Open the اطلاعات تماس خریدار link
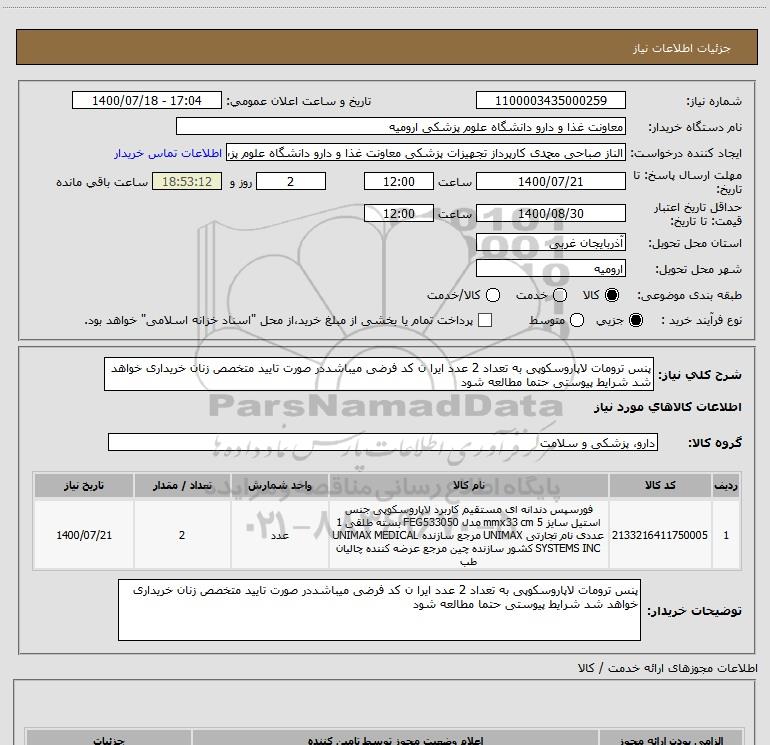The height and width of the screenshot is (745, 770). (x=168, y=154)
